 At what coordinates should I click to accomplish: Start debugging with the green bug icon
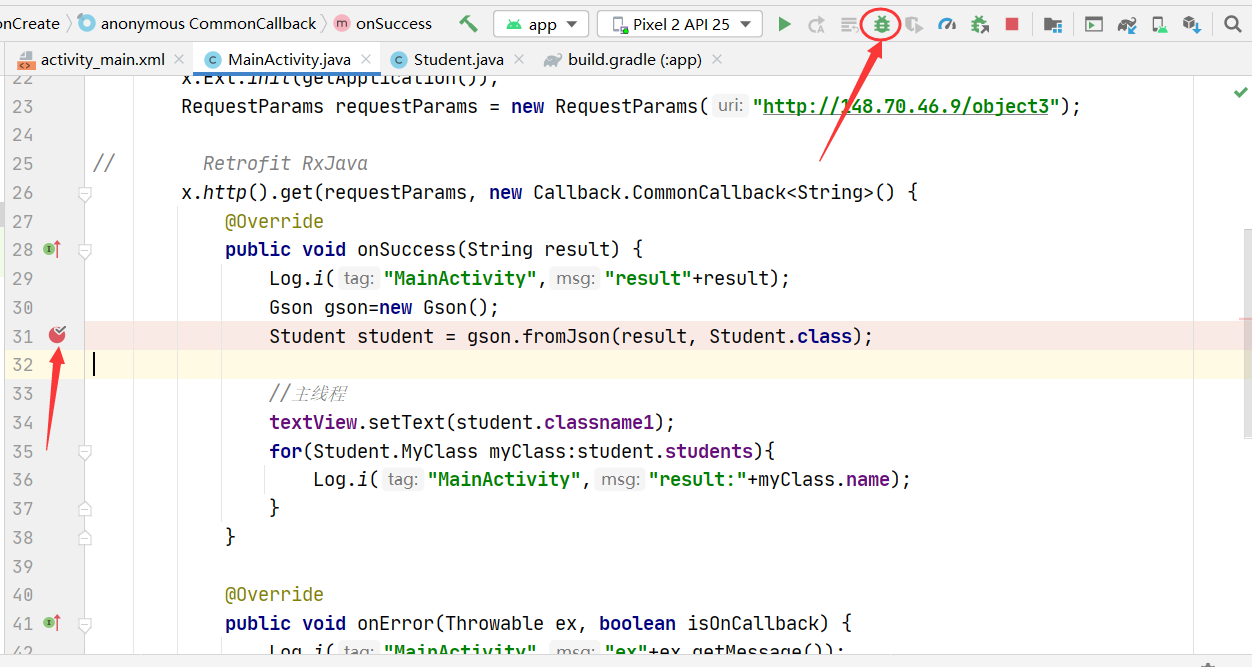coord(881,24)
